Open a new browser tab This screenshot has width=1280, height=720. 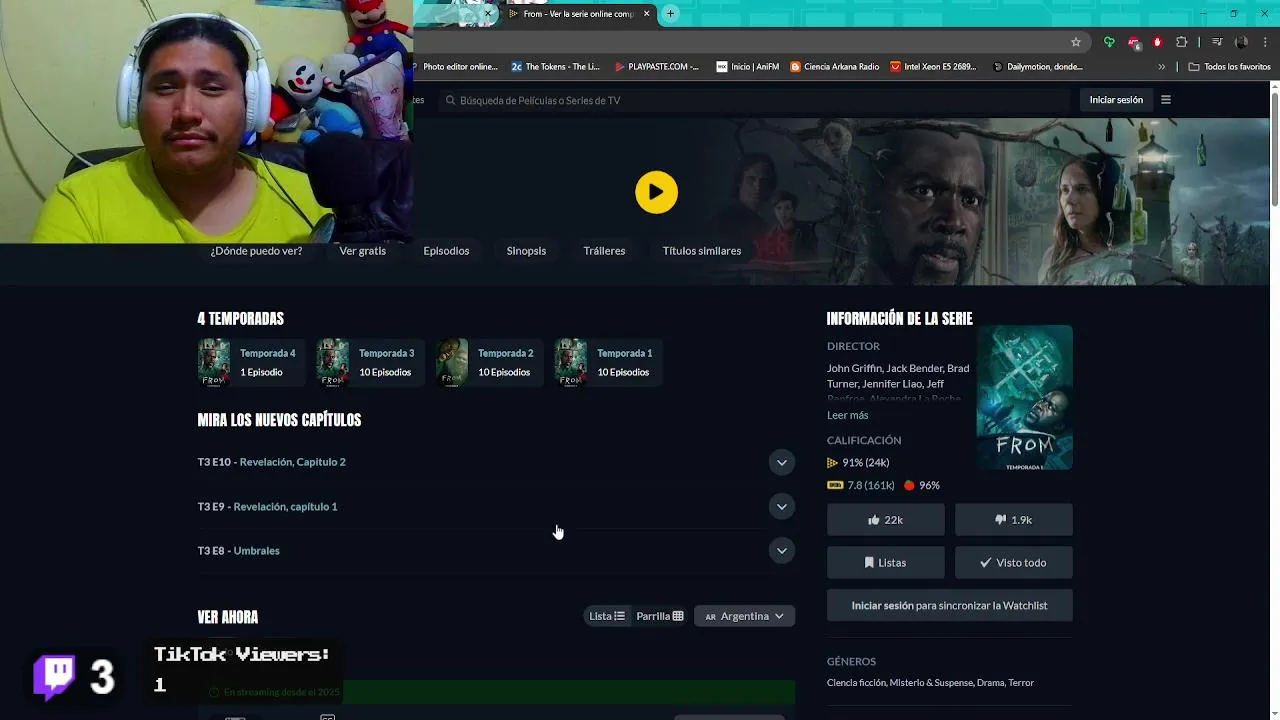pyautogui.click(x=671, y=13)
